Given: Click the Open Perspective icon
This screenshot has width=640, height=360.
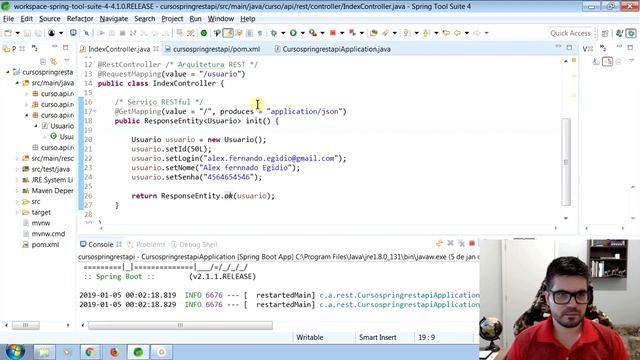Looking at the screenshot, I should coord(605,33).
